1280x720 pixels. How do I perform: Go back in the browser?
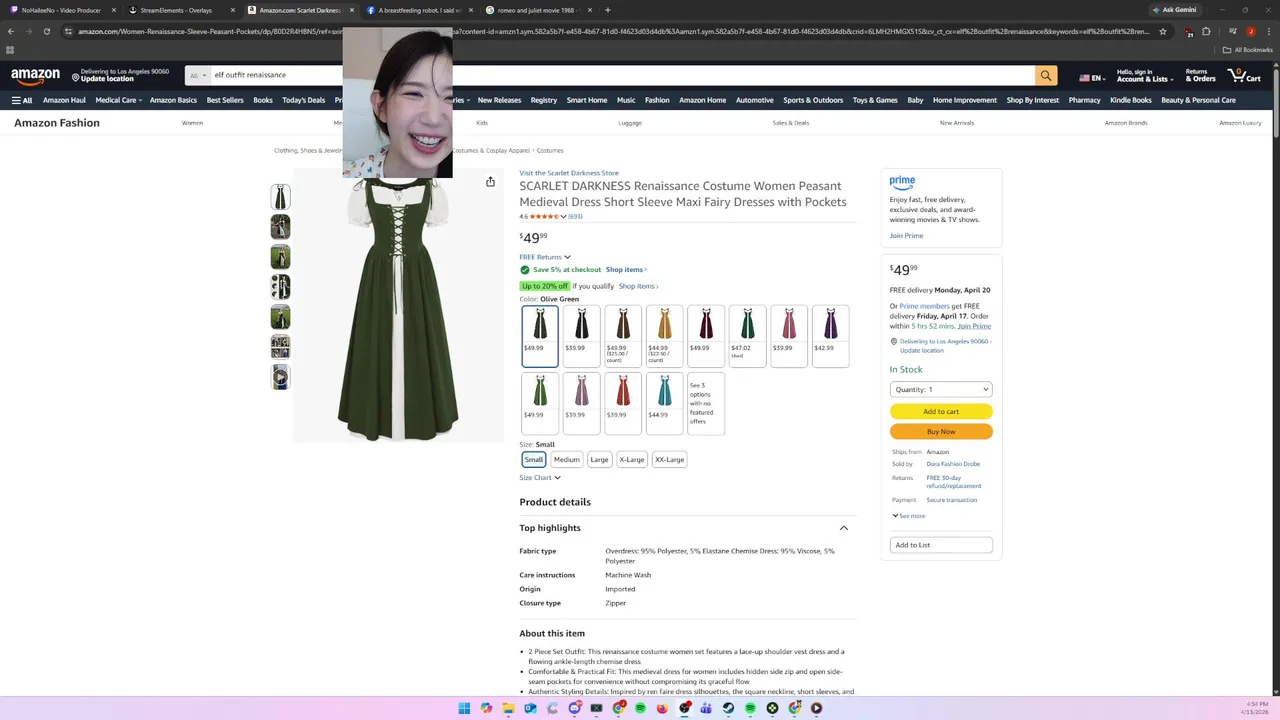point(11,31)
